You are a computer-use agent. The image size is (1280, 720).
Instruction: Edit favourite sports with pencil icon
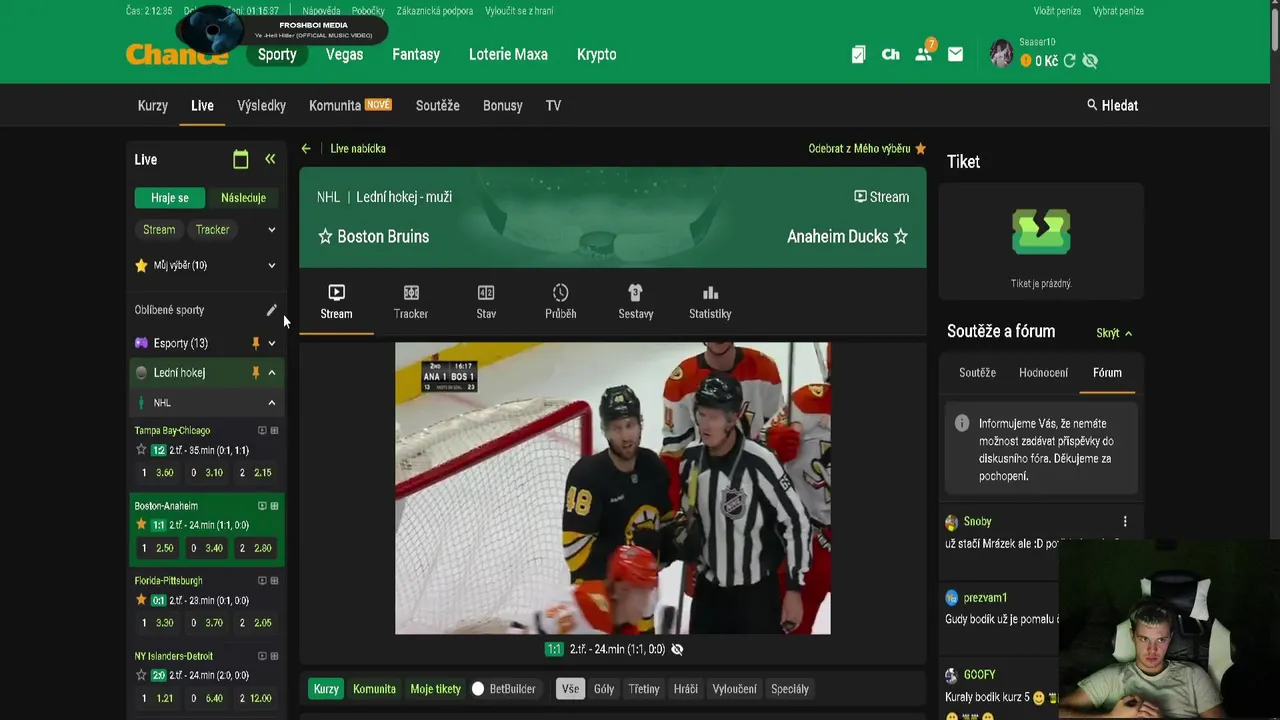(x=271, y=310)
